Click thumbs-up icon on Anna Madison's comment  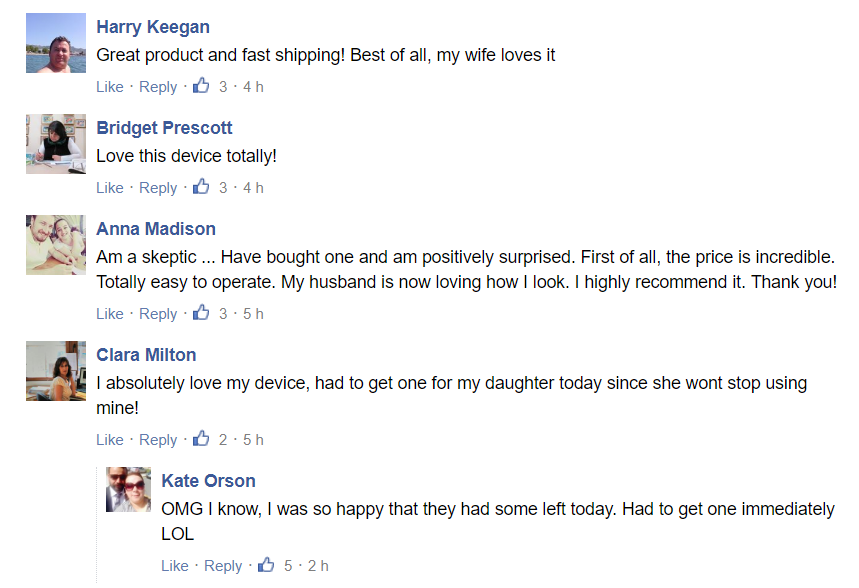click(201, 313)
